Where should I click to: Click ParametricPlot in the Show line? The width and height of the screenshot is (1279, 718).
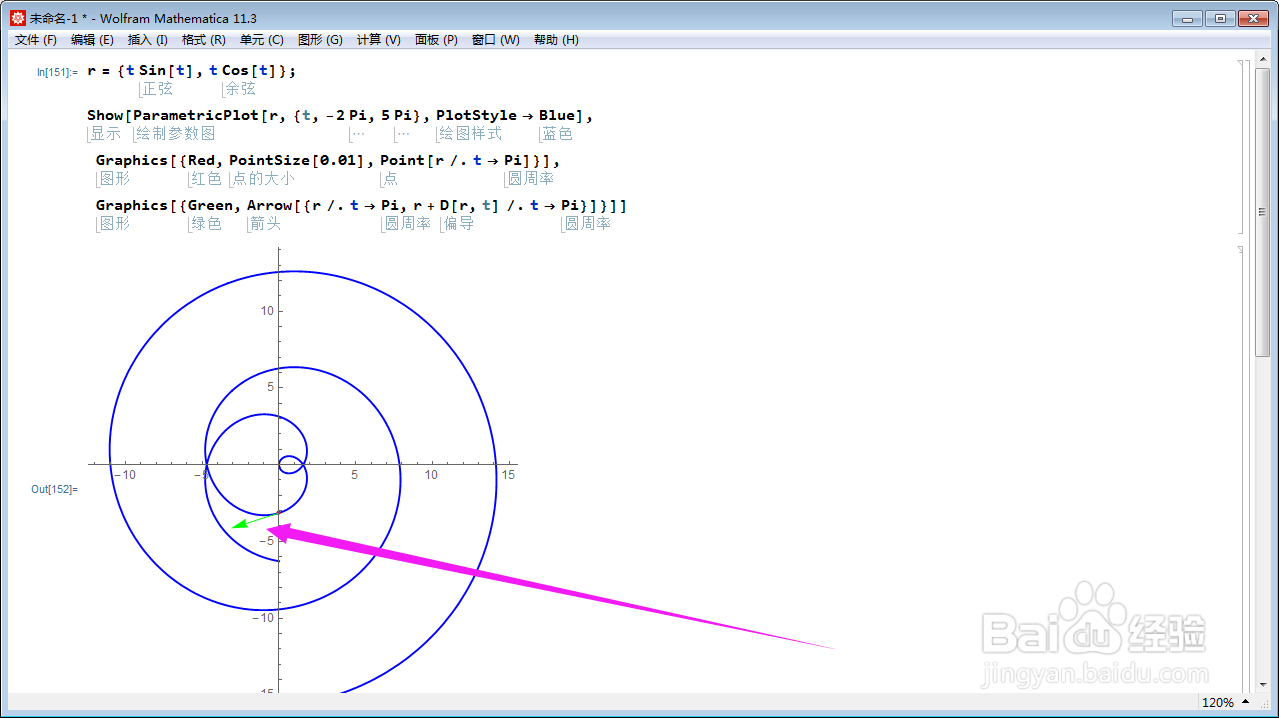coord(196,115)
